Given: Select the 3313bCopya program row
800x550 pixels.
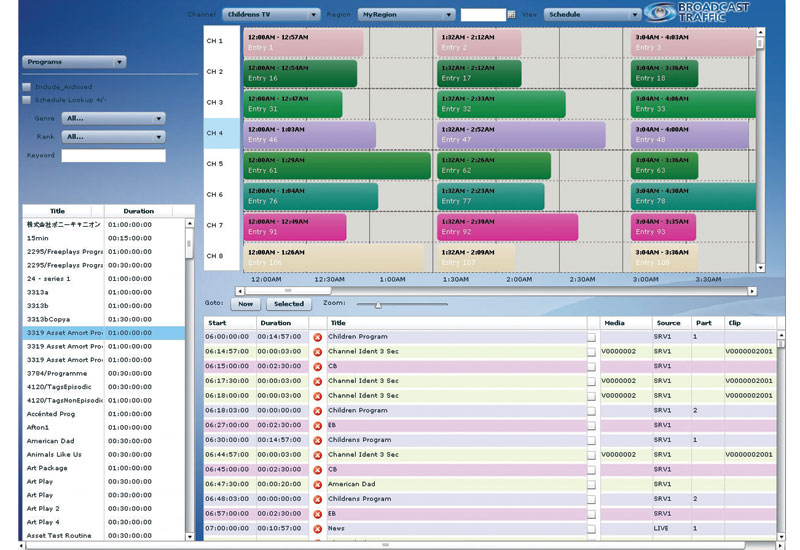Looking at the screenshot, I should coord(104,319).
